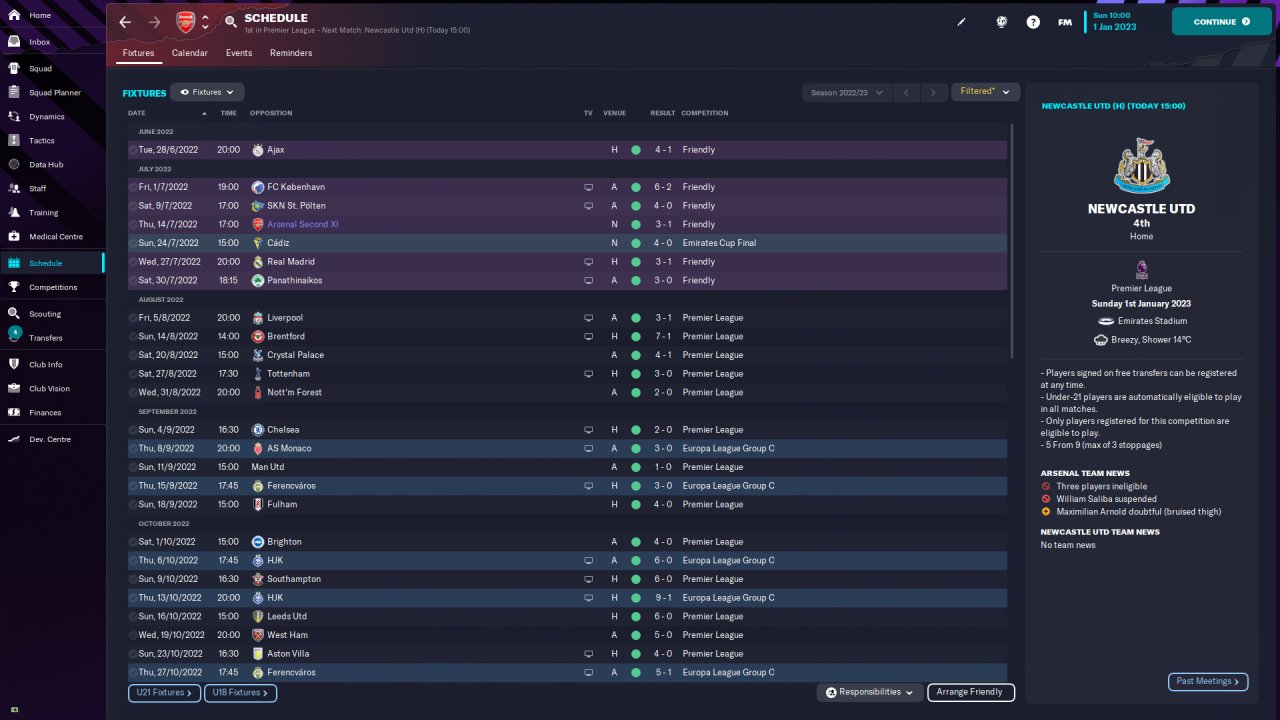
Task: Click the fixtures list scrollbar
Action: tap(1011, 240)
